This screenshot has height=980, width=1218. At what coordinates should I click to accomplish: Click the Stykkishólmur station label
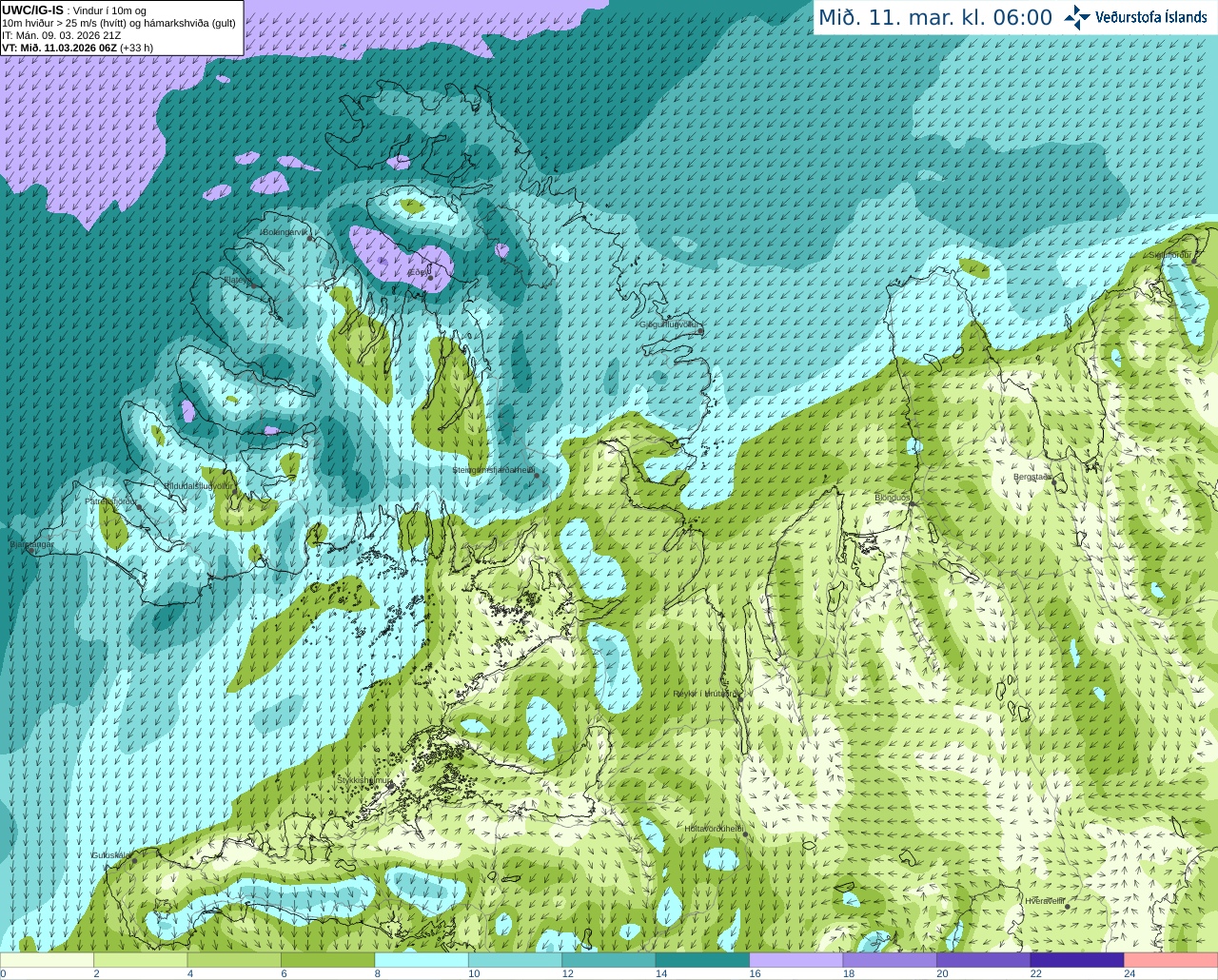coord(363,779)
